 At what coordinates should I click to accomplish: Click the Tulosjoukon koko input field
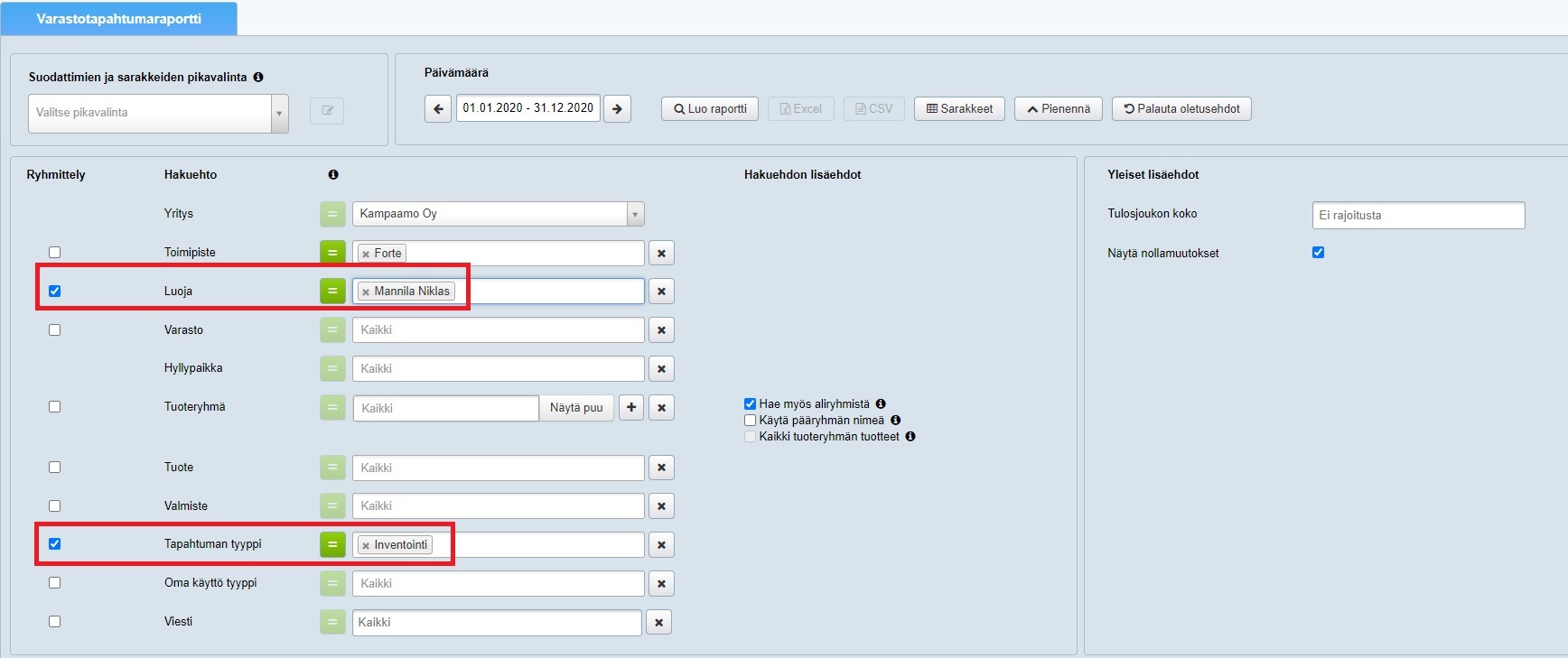click(x=1418, y=216)
